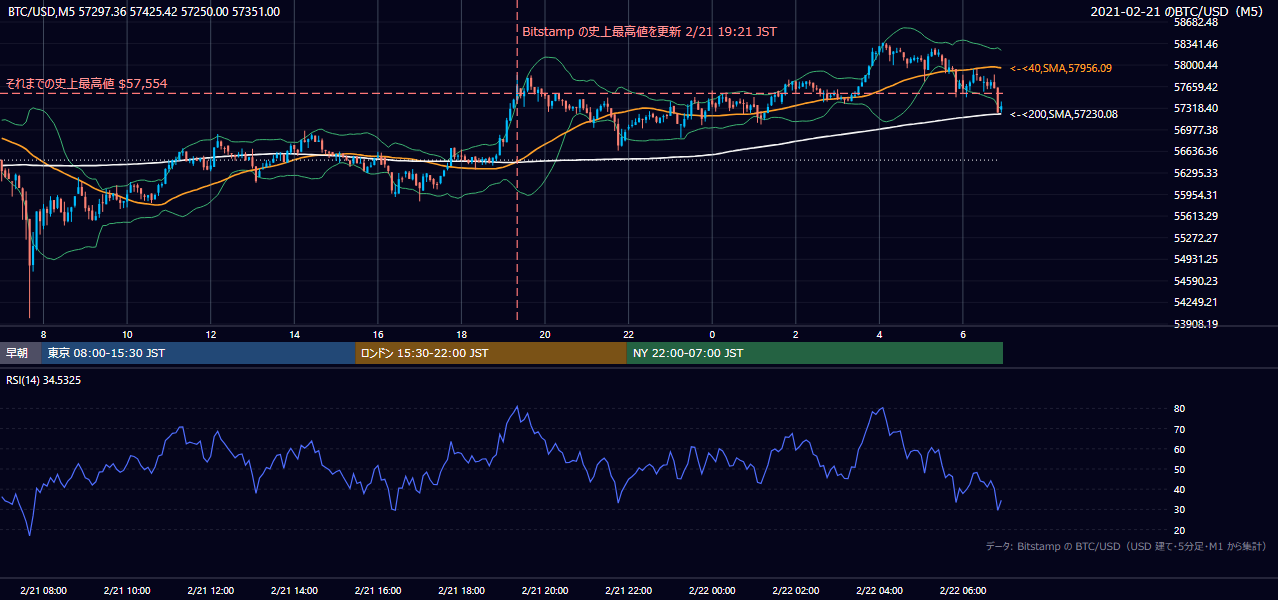The height and width of the screenshot is (600, 1278).
Task: Click the '<-<200,SMA,57230.08' moving average label
Action: point(1064,114)
